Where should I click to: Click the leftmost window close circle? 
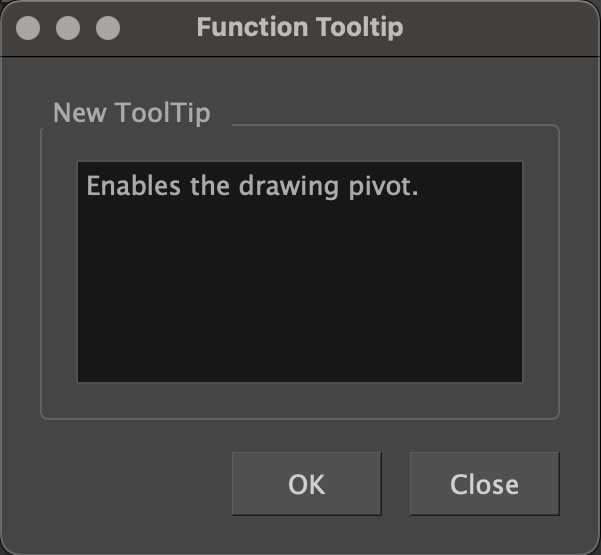coord(29,28)
